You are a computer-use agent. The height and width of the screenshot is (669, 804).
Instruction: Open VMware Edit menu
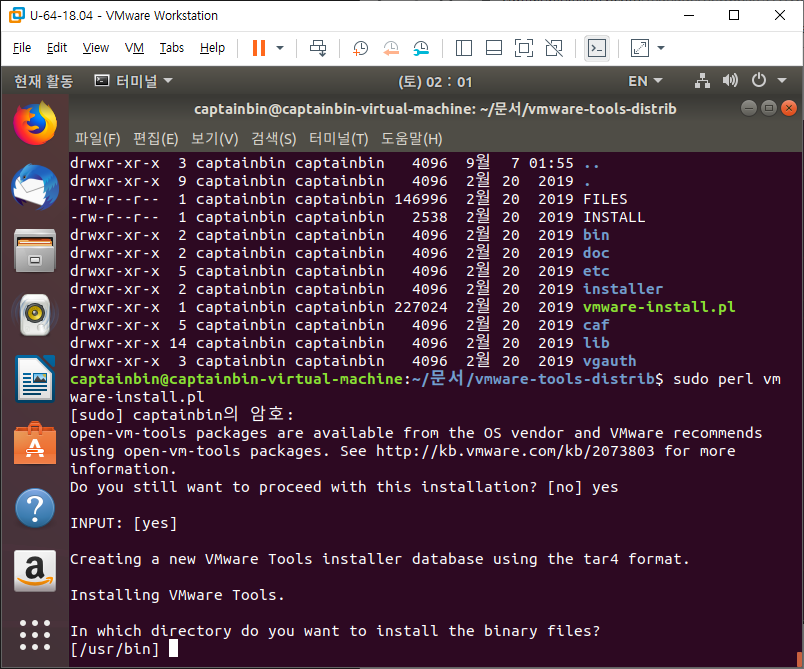(56, 48)
